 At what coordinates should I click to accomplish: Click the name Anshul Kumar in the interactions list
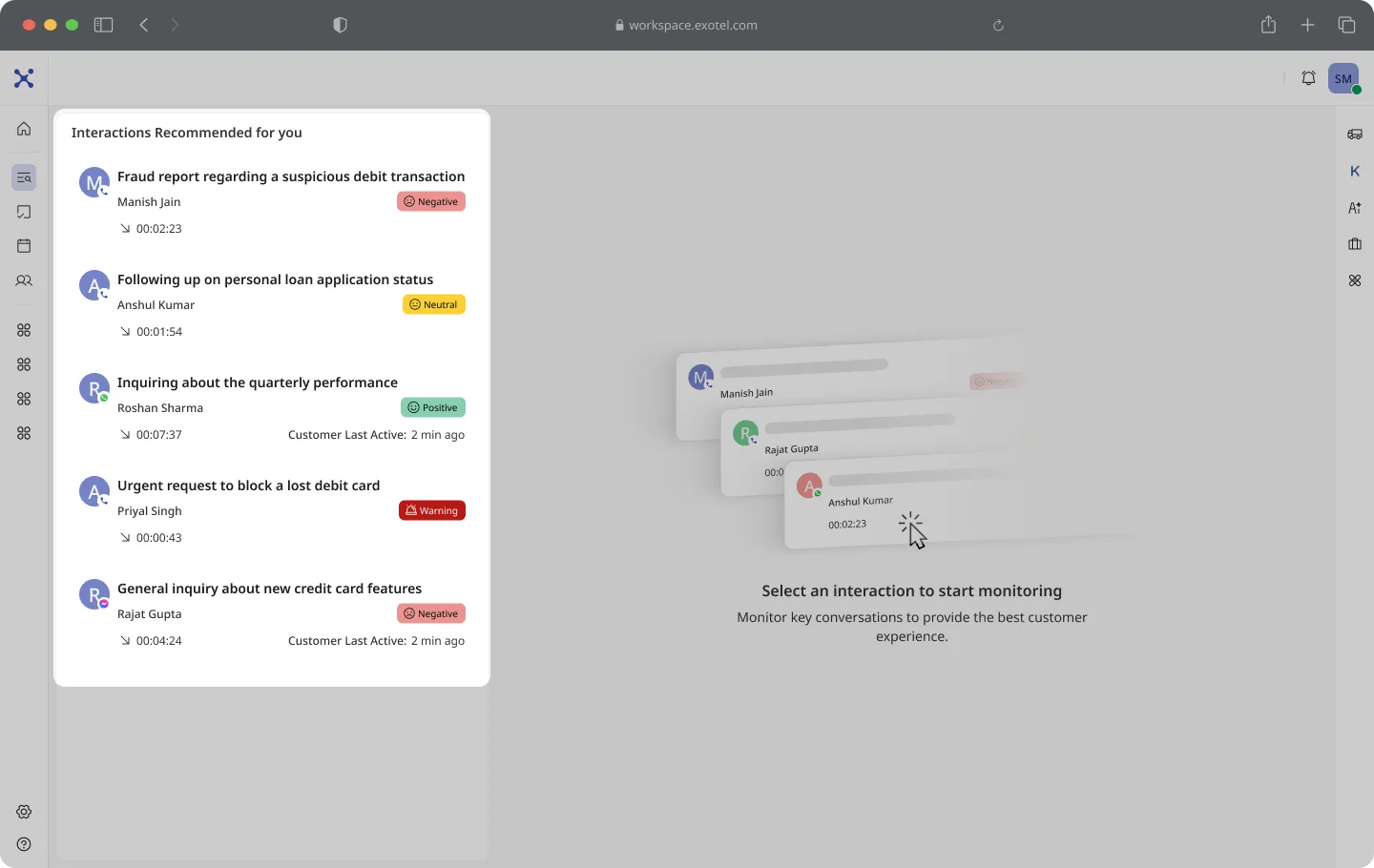click(156, 305)
